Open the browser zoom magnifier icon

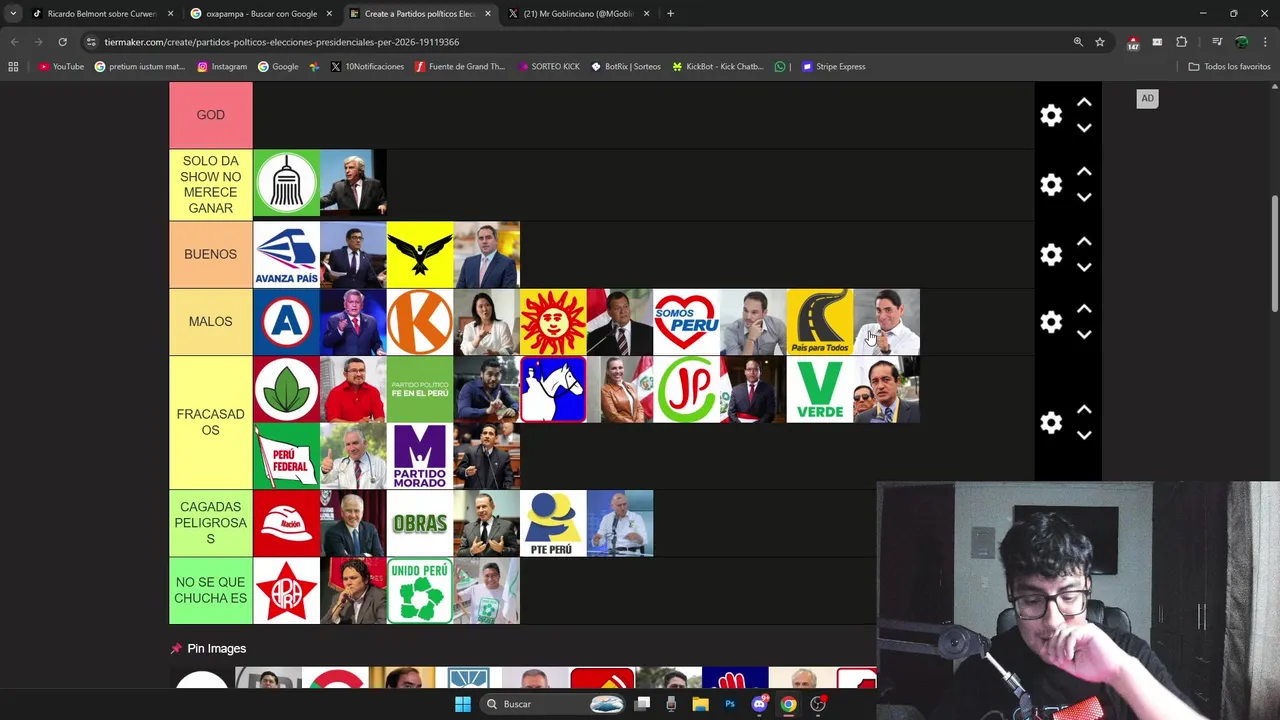click(1078, 42)
